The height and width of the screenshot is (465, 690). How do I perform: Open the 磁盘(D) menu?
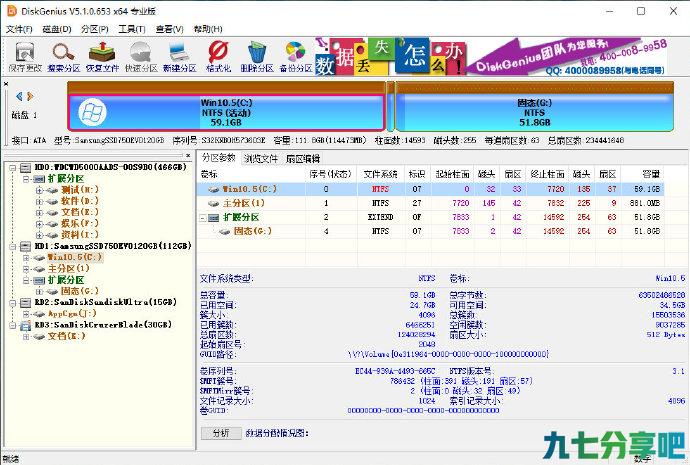click(57, 29)
